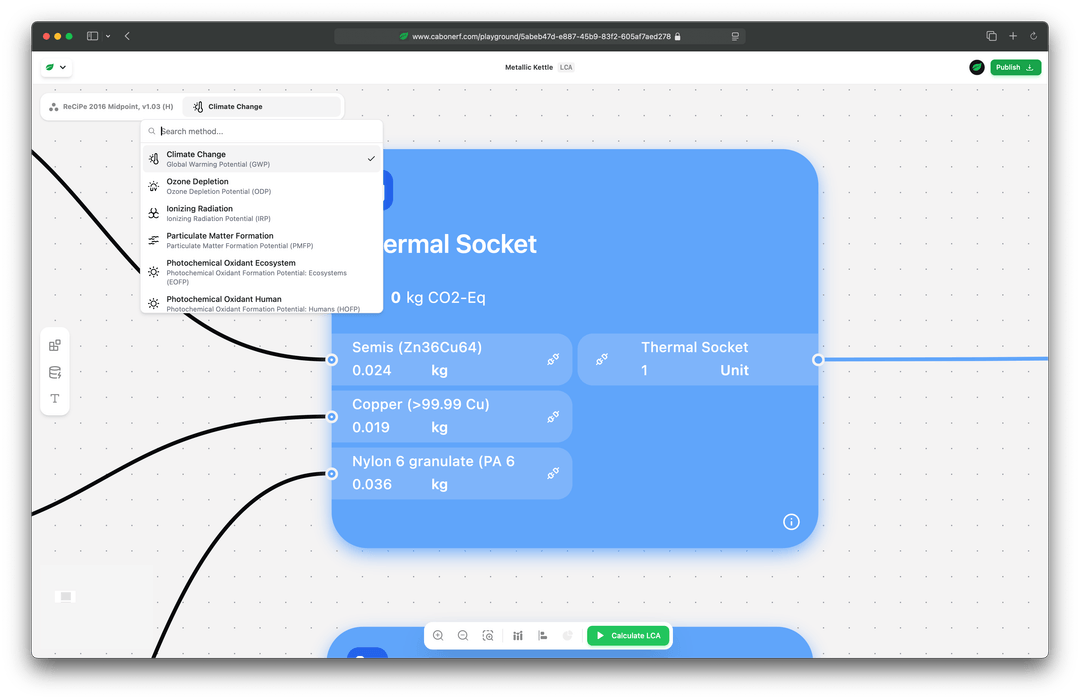Select the Text tool in left sidebar
The height and width of the screenshot is (700, 1080).
click(x=55, y=398)
